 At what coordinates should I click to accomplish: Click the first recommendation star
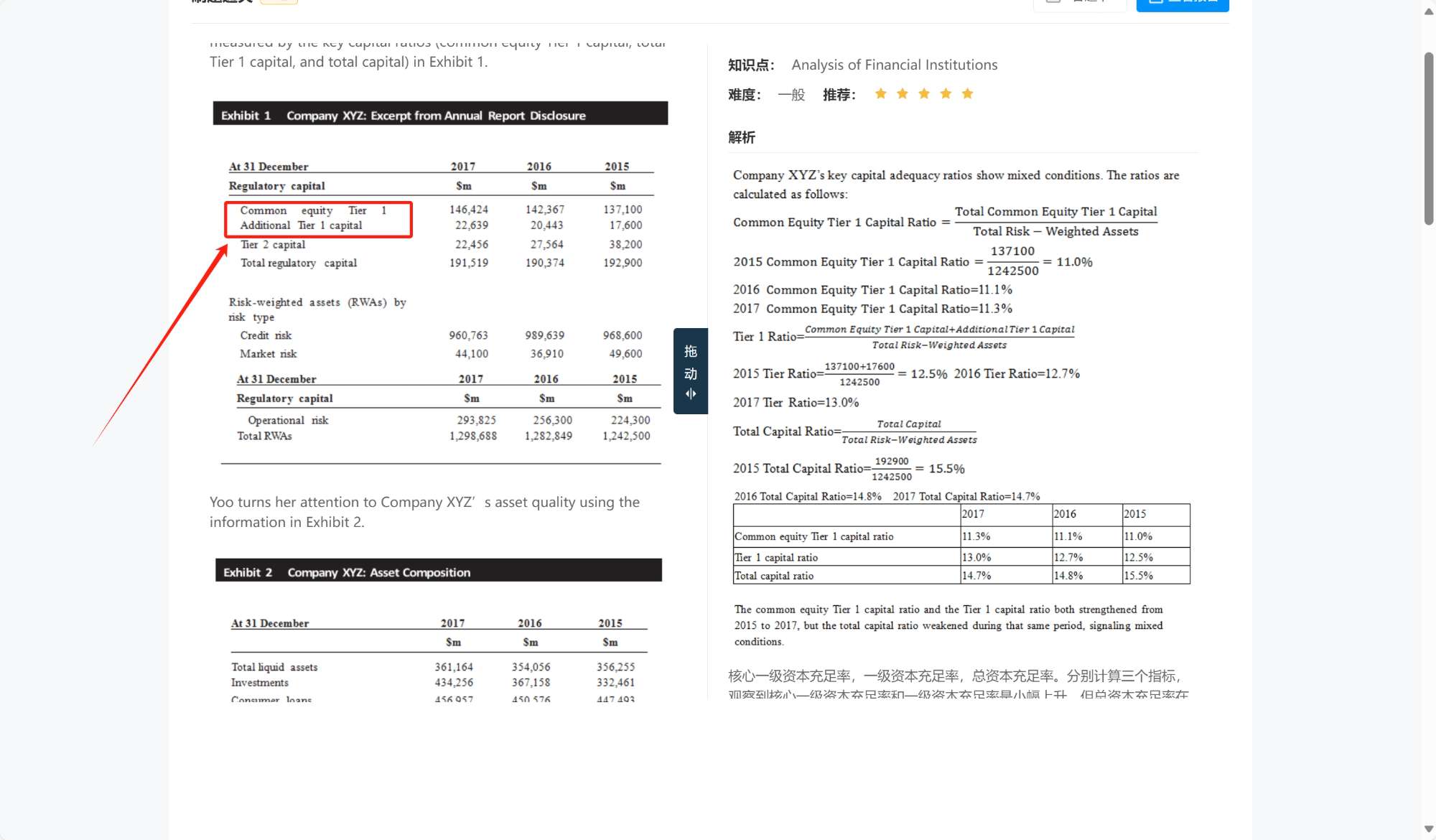[880, 94]
